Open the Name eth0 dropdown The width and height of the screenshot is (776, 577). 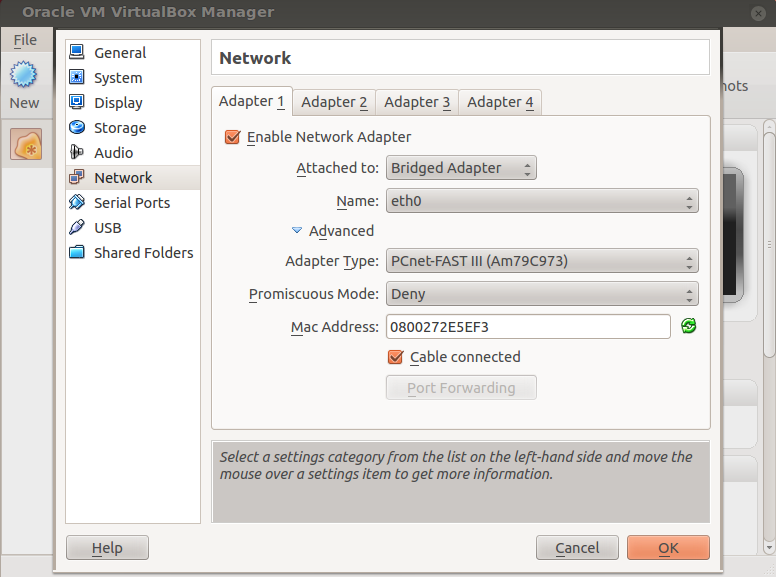pyautogui.click(x=542, y=201)
